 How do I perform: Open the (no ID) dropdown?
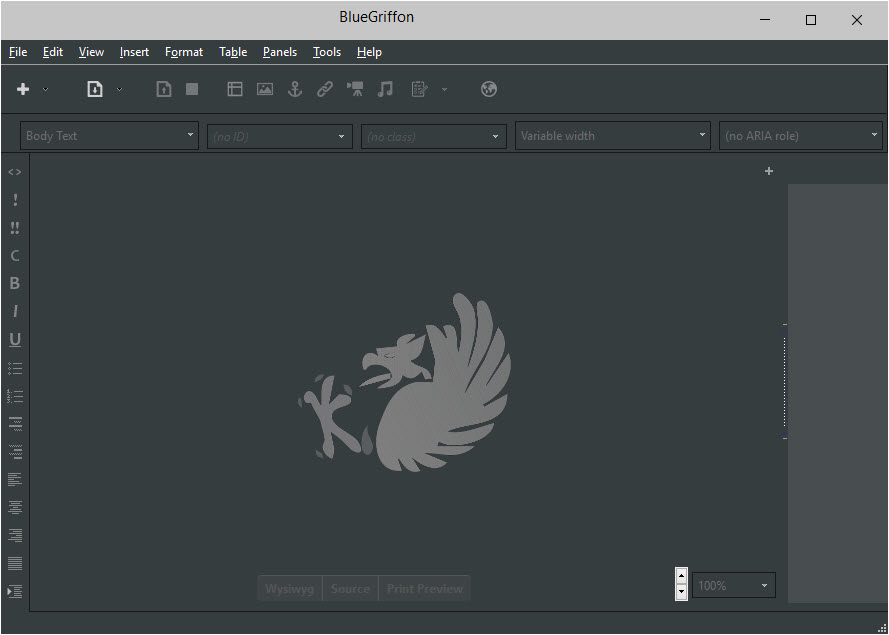click(x=279, y=137)
